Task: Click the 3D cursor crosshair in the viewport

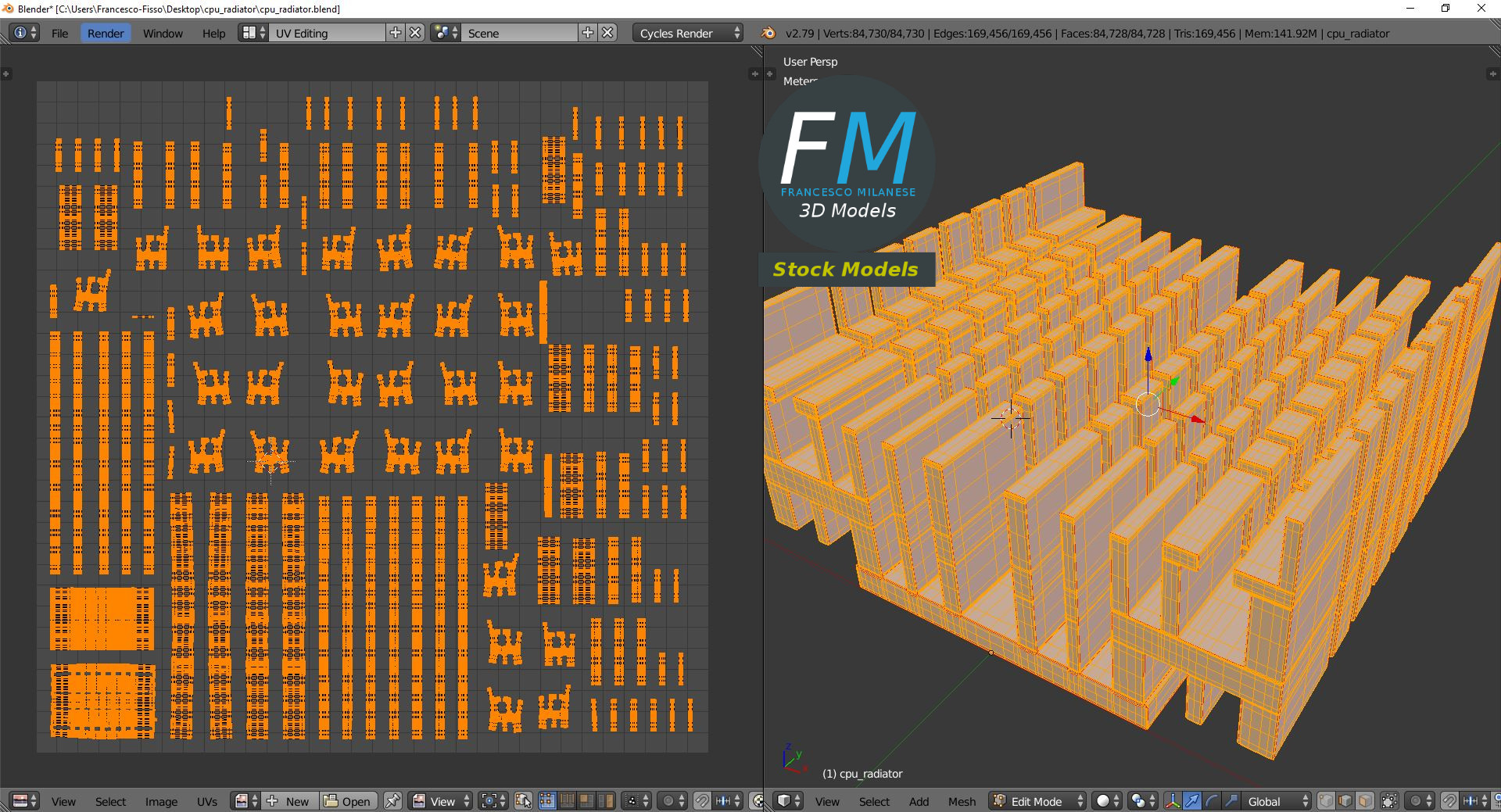Action: point(1011,418)
